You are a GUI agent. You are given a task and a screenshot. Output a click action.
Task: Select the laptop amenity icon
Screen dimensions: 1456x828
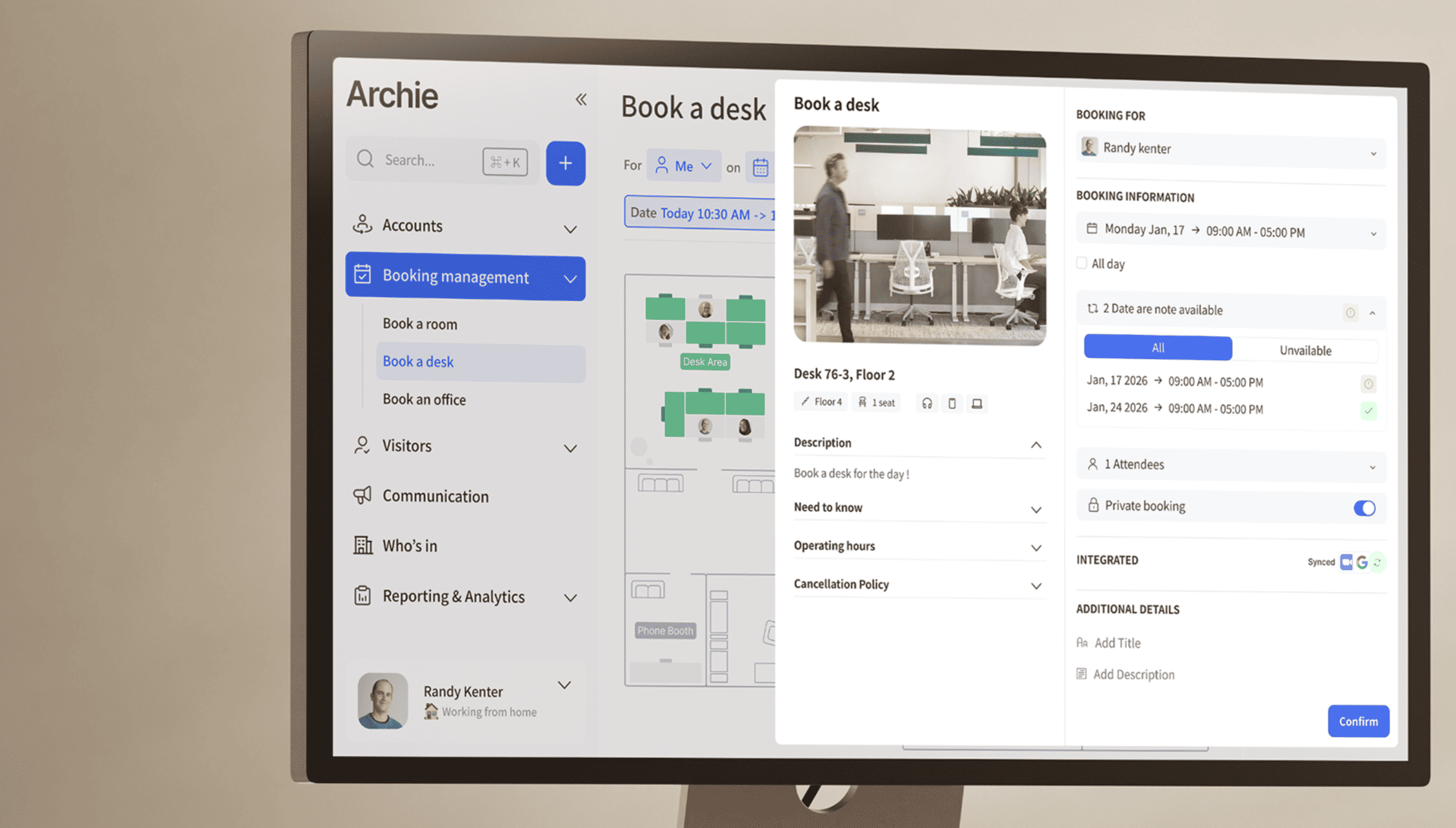pos(977,403)
